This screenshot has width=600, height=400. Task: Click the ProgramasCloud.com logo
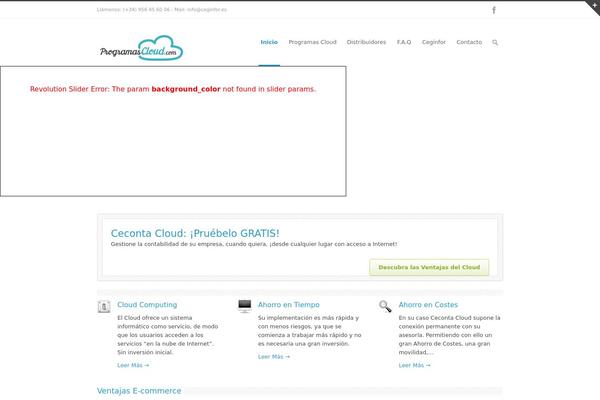tap(142, 48)
